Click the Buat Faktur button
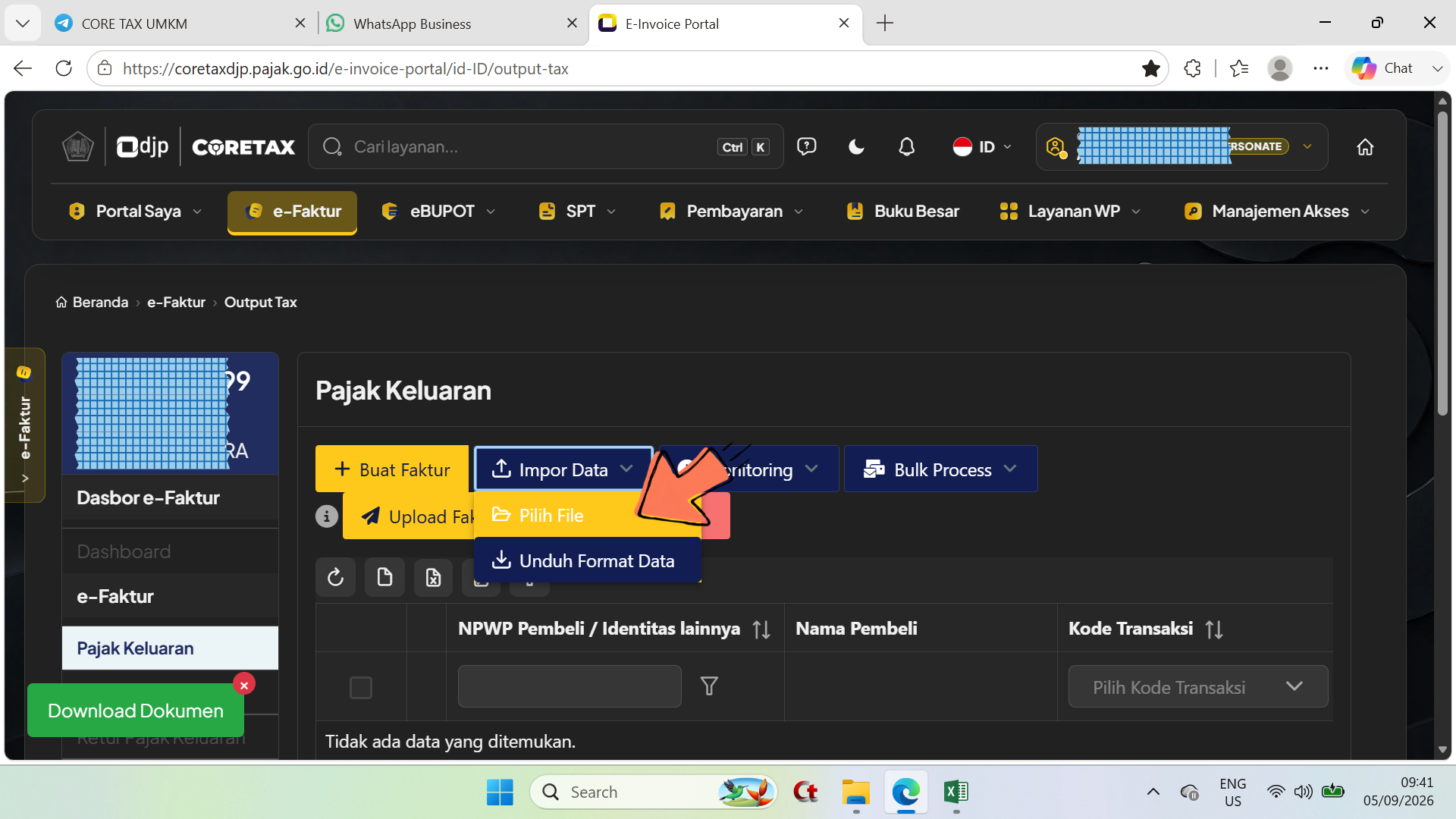 click(392, 469)
